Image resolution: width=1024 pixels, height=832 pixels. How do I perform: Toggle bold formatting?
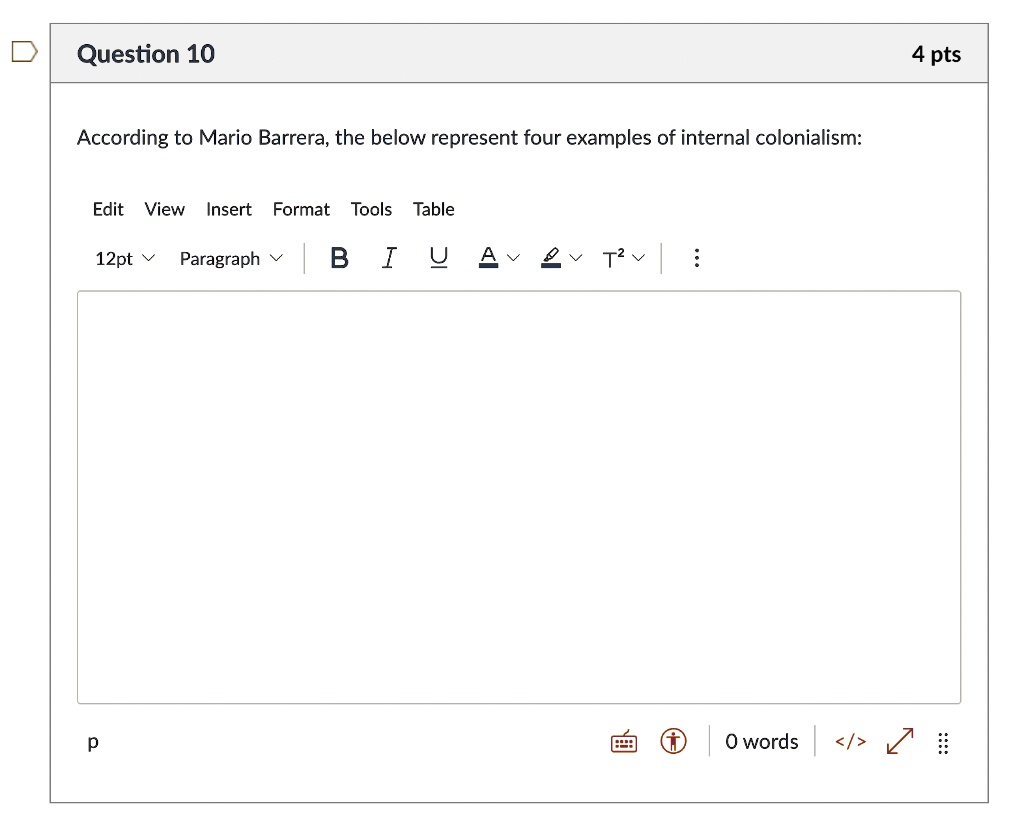pyautogui.click(x=339, y=257)
